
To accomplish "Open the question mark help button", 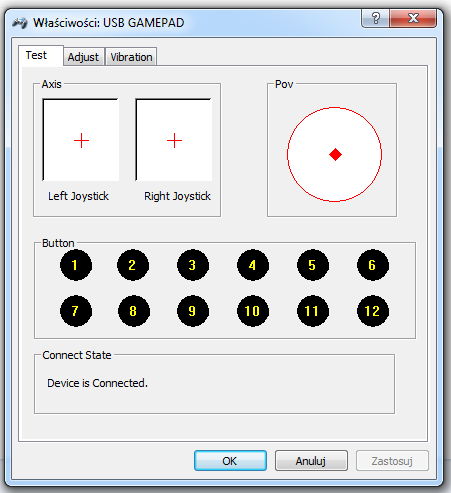I will 376,18.
